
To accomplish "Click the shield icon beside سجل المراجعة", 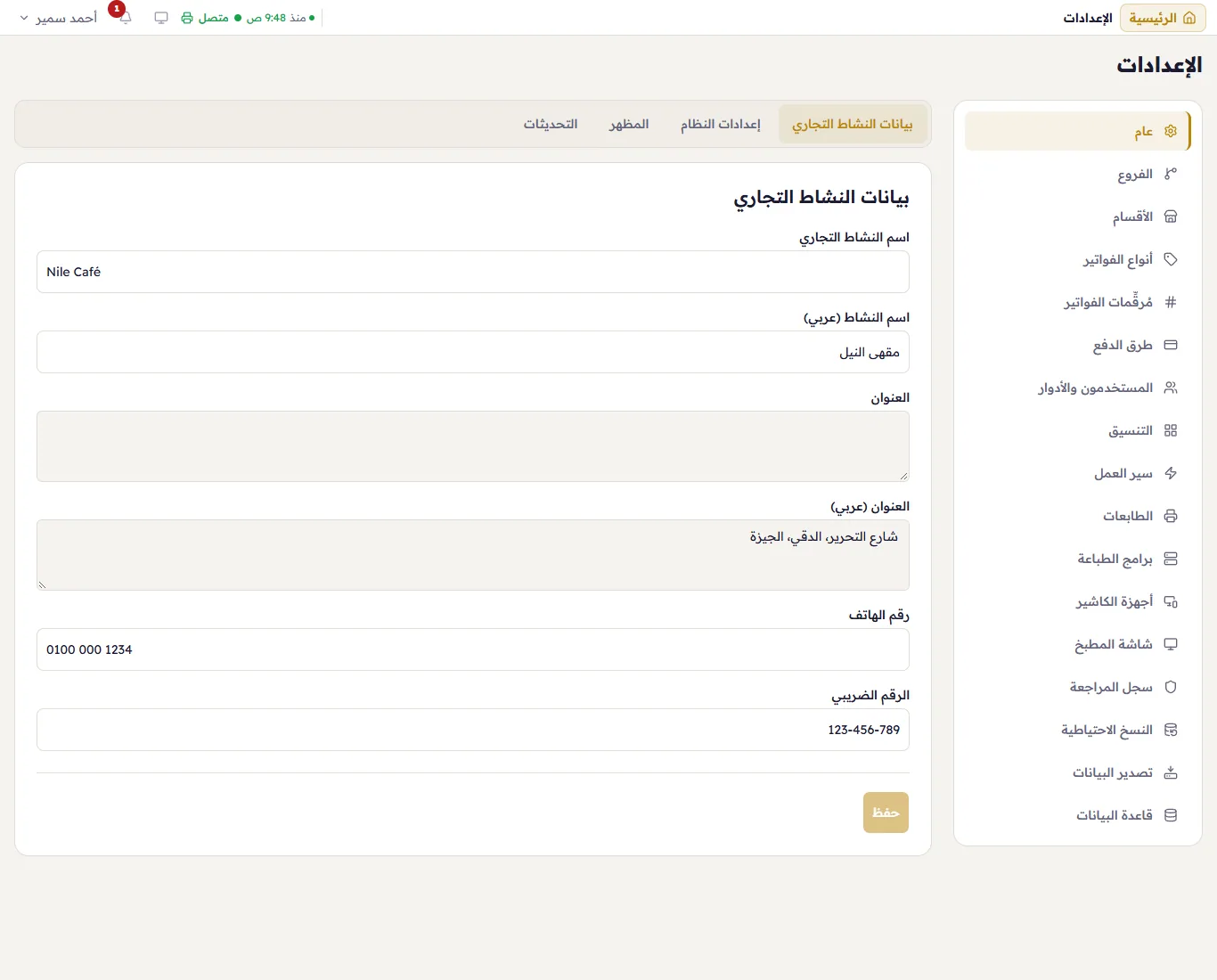I will (1171, 687).
